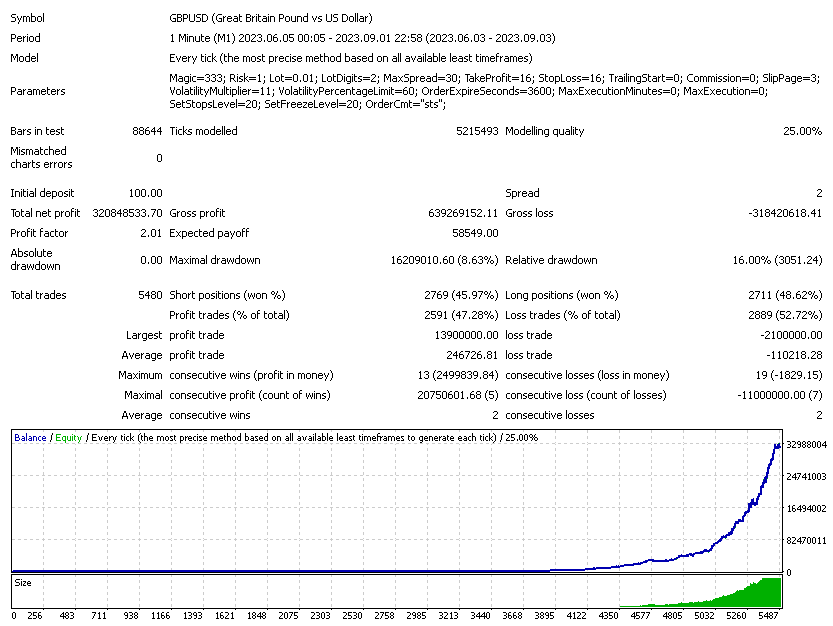
Task: Click the Equity legend label on the chart
Action: coord(69,438)
